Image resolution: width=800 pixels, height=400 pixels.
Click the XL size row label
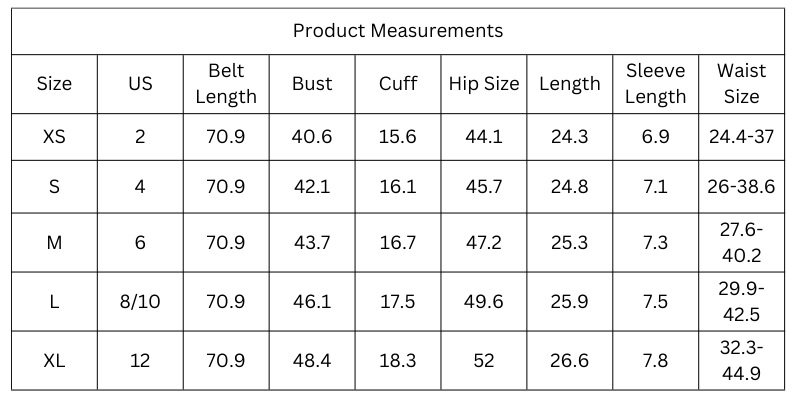click(54, 360)
